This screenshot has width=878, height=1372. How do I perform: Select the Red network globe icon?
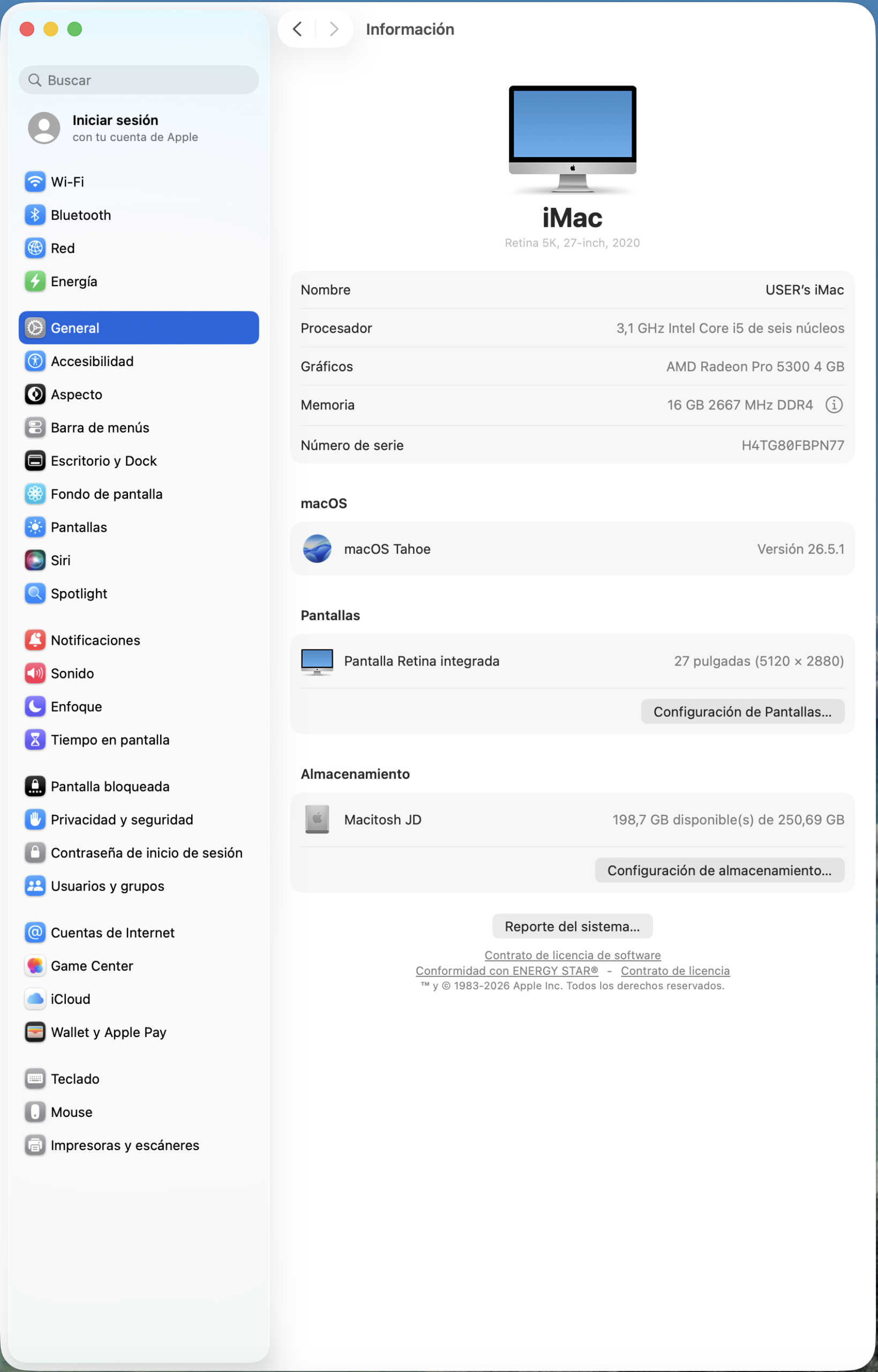(35, 248)
